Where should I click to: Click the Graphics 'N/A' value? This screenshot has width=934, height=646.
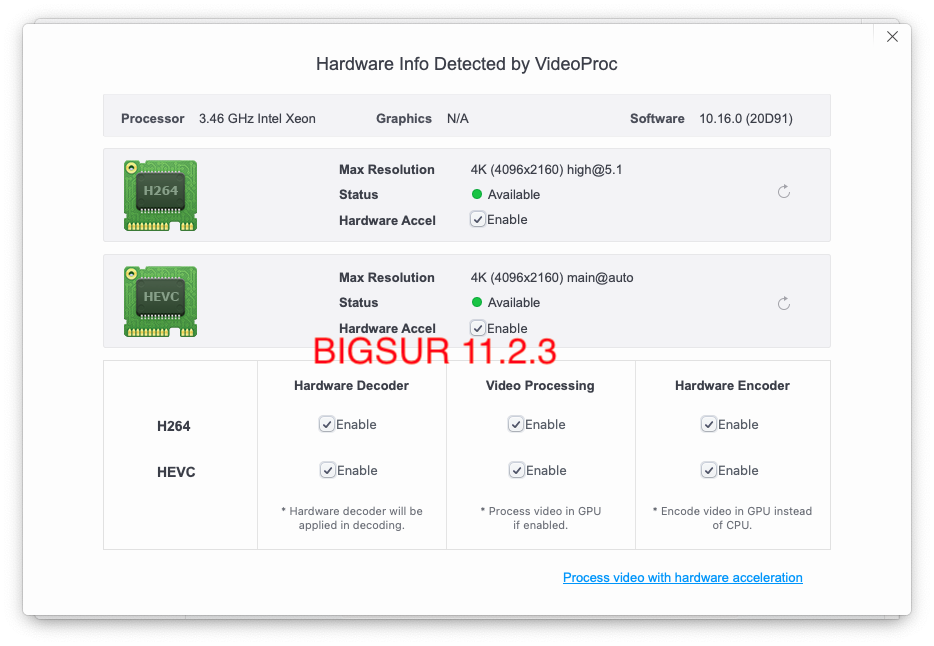pos(457,118)
